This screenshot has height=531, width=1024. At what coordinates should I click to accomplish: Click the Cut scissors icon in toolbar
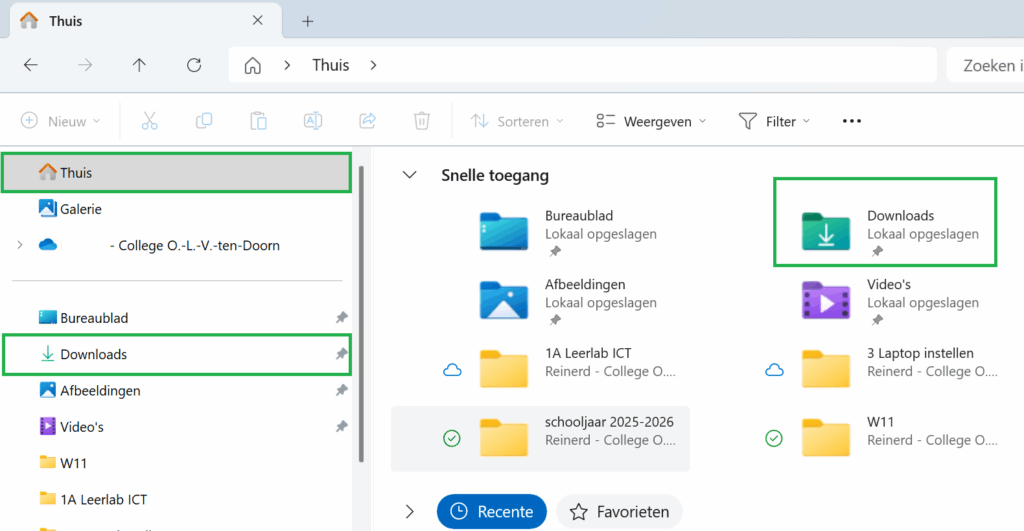coord(150,121)
